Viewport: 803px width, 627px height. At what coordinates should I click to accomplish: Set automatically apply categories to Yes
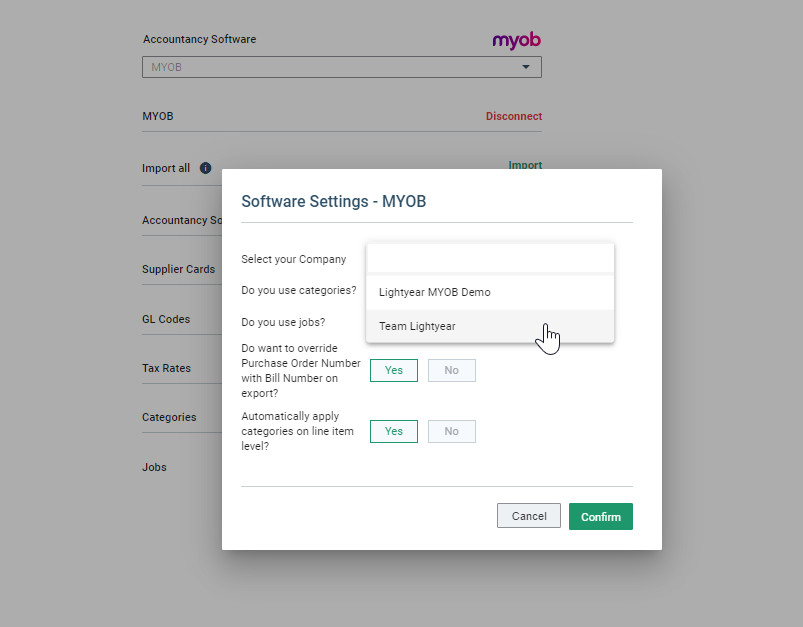(393, 431)
